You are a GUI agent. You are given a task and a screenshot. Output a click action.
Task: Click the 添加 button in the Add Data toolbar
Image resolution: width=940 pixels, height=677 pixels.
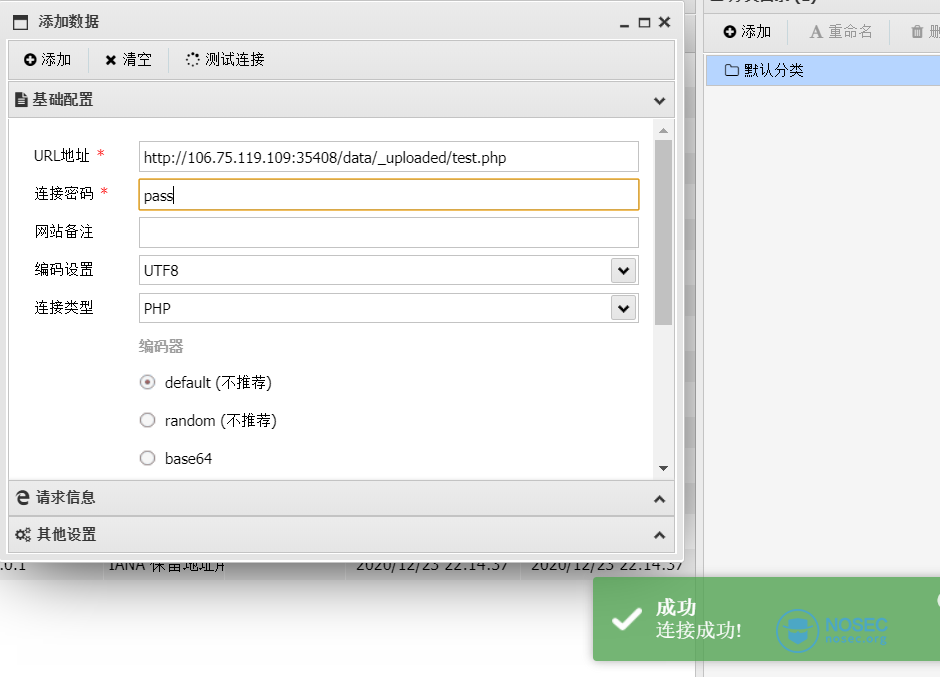pyautogui.click(x=48, y=59)
